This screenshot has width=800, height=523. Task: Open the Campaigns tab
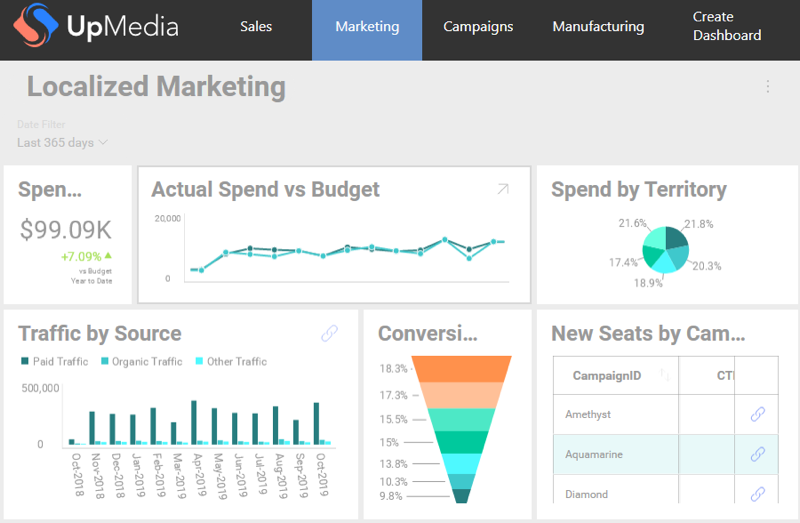coord(478,27)
